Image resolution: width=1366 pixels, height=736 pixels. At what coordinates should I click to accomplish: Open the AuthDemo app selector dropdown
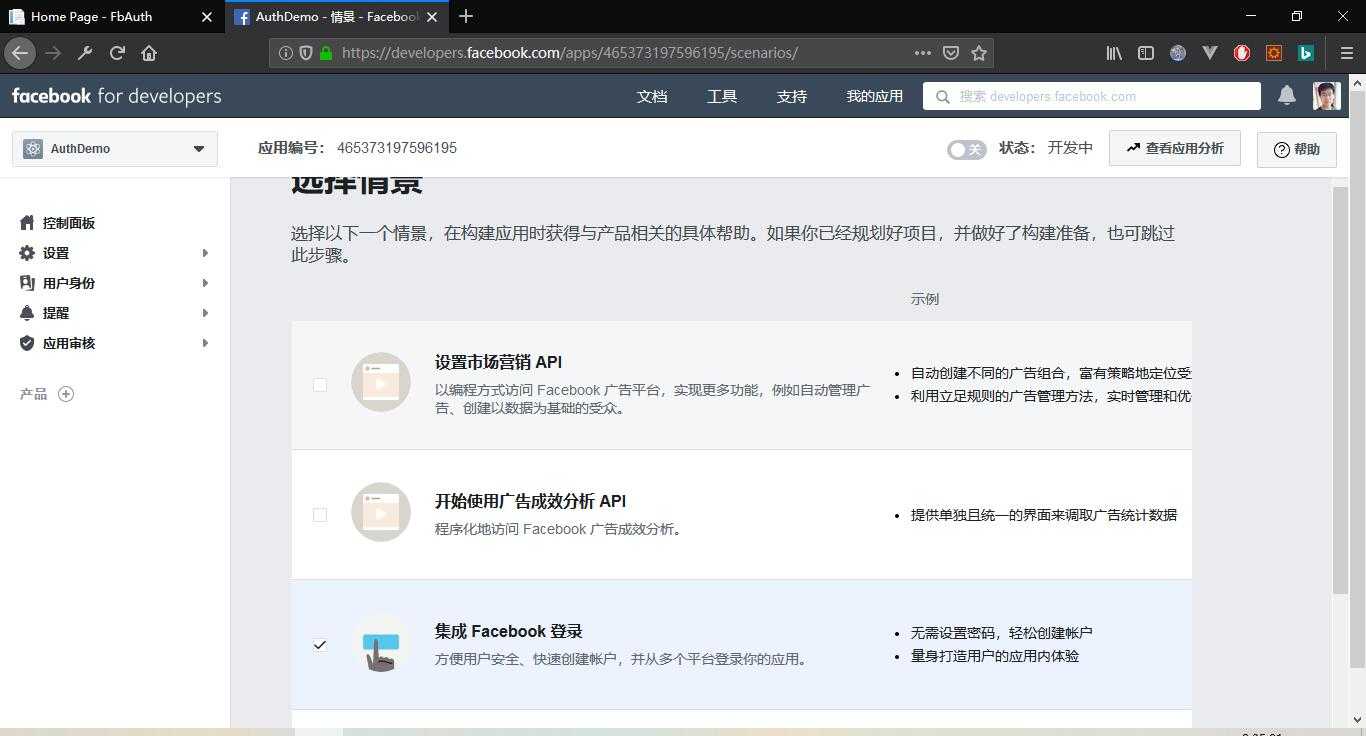(115, 148)
